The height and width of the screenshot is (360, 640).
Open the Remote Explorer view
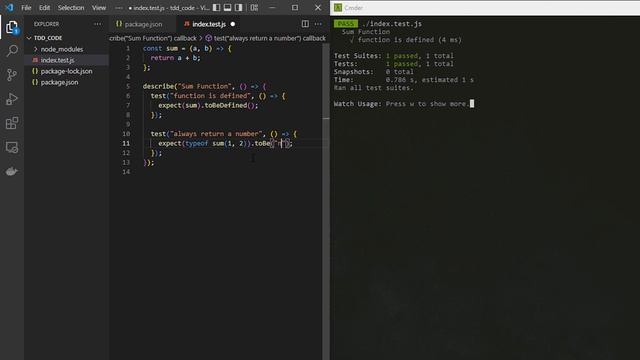12,147
